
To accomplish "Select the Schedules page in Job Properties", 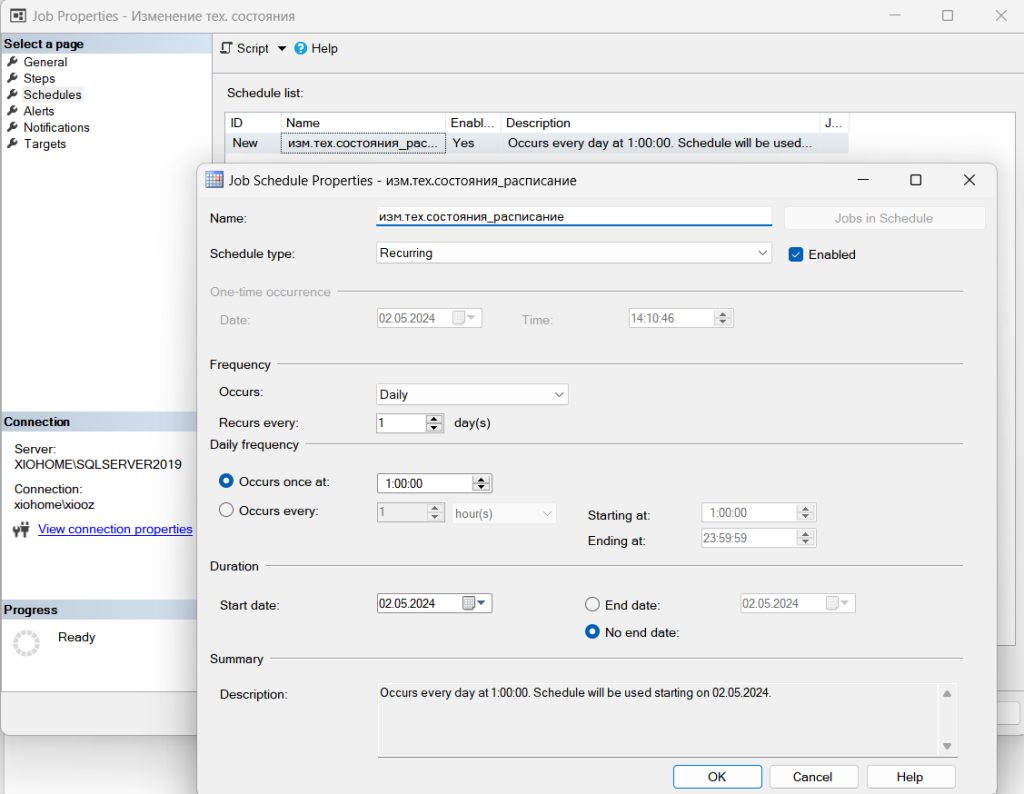I will [52, 95].
